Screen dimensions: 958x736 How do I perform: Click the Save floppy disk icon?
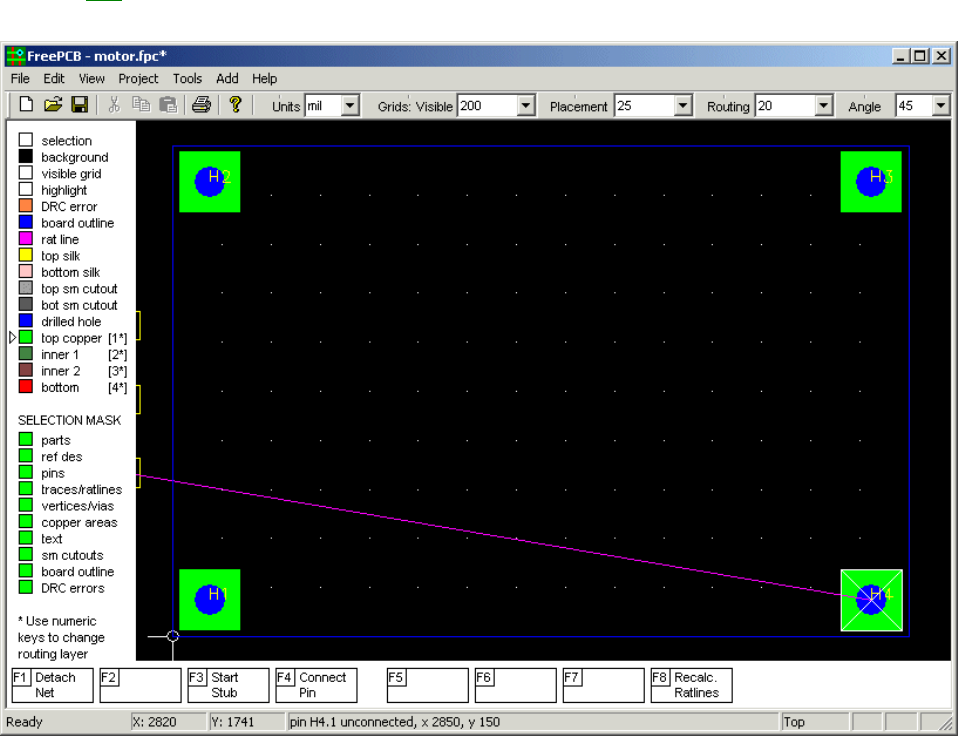(79, 105)
